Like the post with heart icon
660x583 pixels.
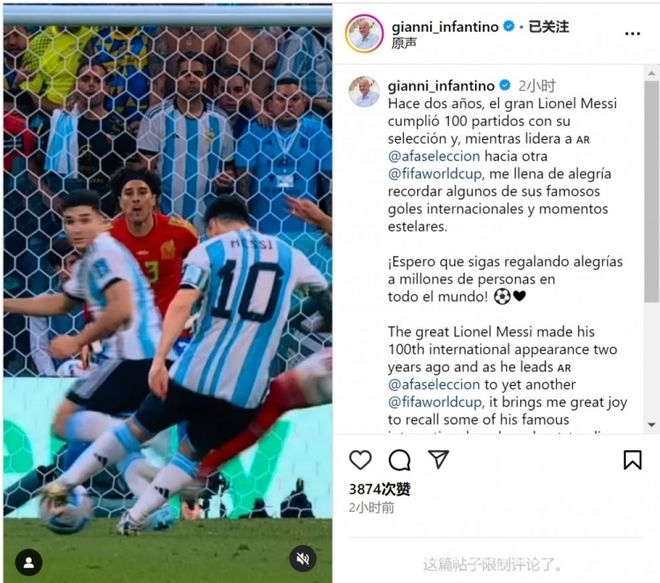coord(360,459)
